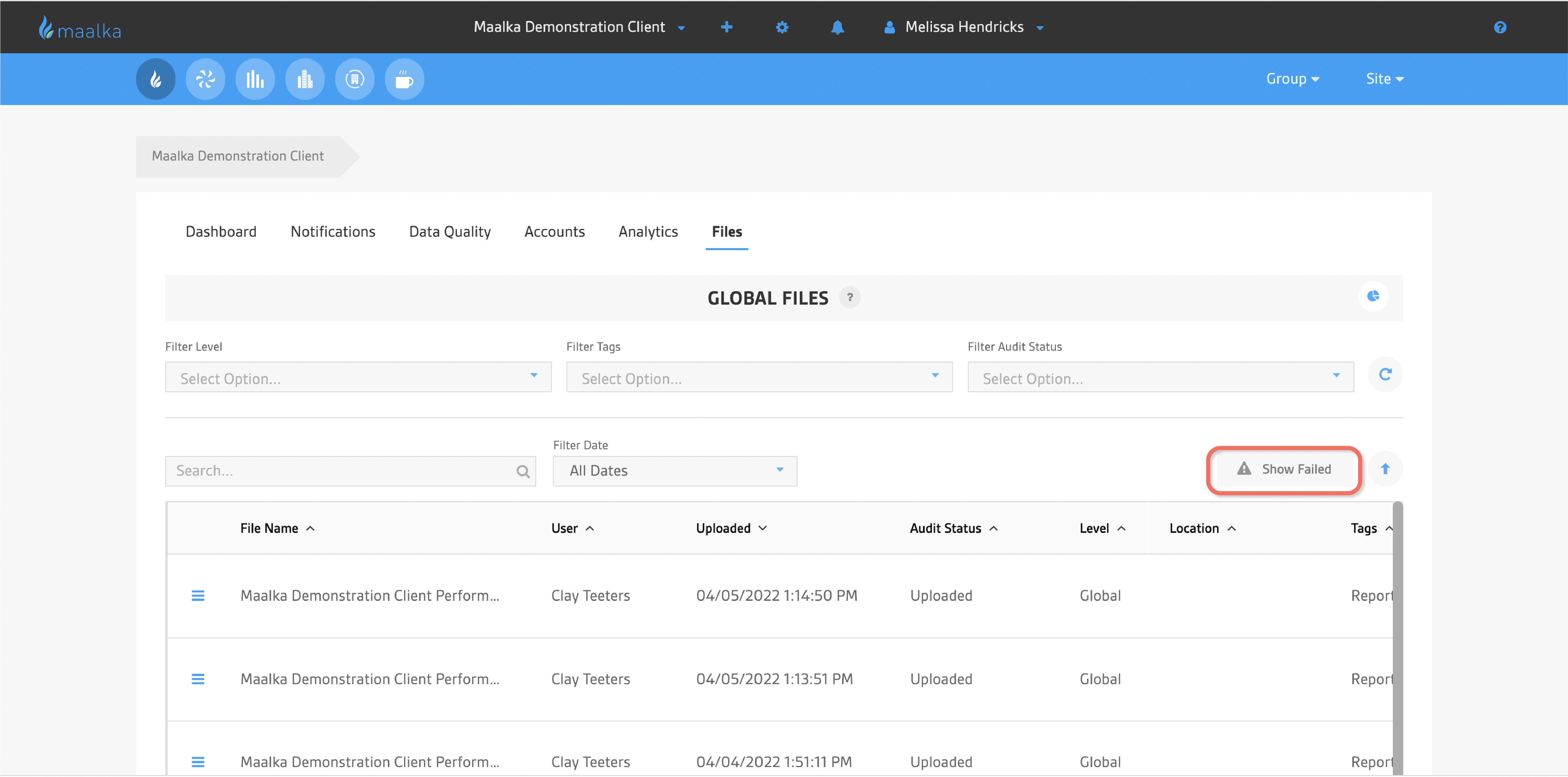This screenshot has width=1568, height=777.
Task: Select the circular badge toolbar icon
Action: [355, 79]
